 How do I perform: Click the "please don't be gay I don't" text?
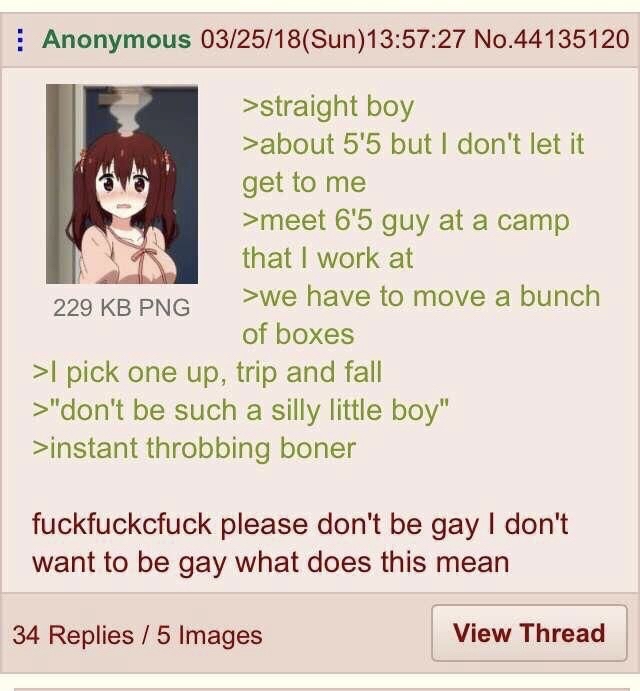(x=394, y=525)
